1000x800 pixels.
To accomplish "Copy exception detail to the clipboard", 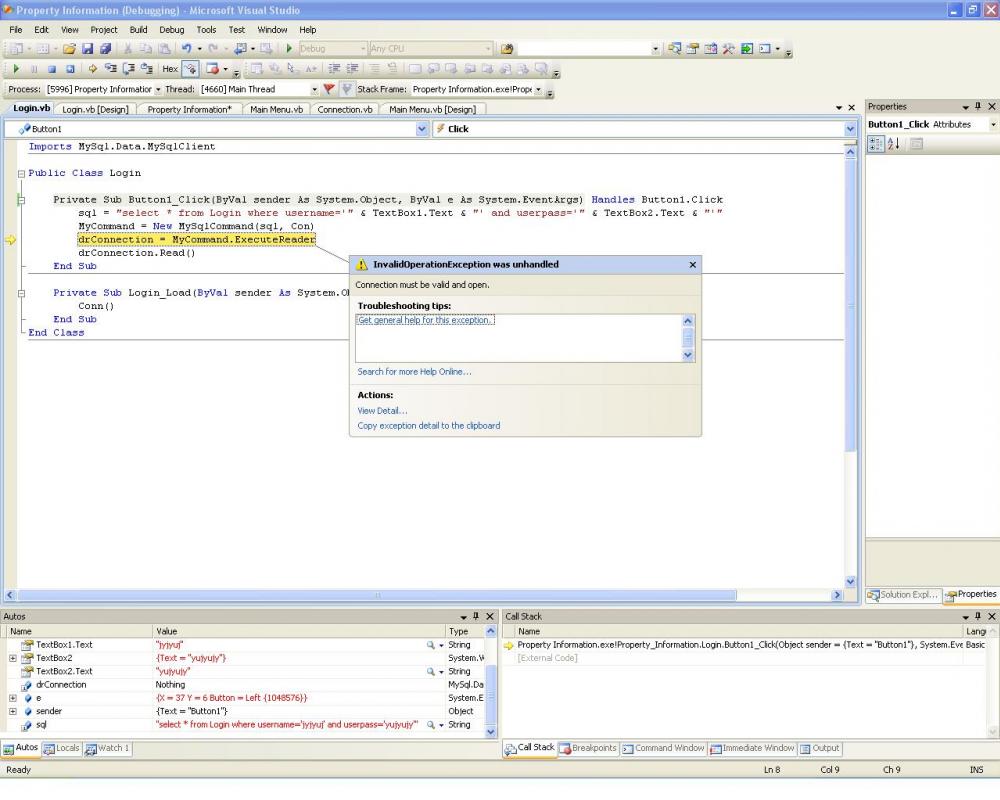I will (x=429, y=426).
